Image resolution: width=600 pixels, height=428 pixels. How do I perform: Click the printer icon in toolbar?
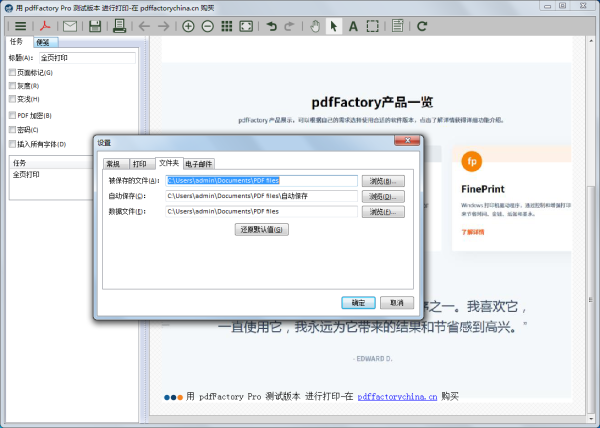point(119,25)
